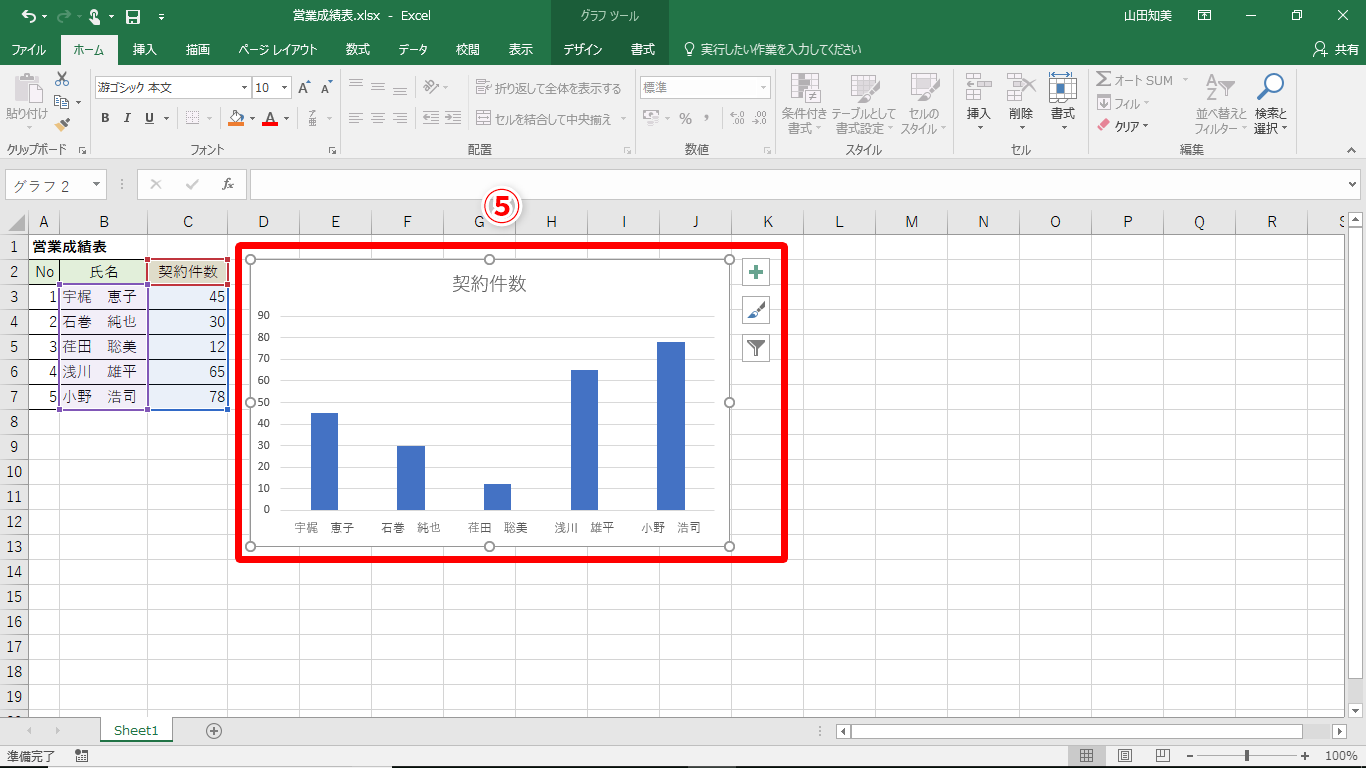Image resolution: width=1366 pixels, height=768 pixels.
Task: Add a new sheet with the plus button
Action: (x=214, y=731)
